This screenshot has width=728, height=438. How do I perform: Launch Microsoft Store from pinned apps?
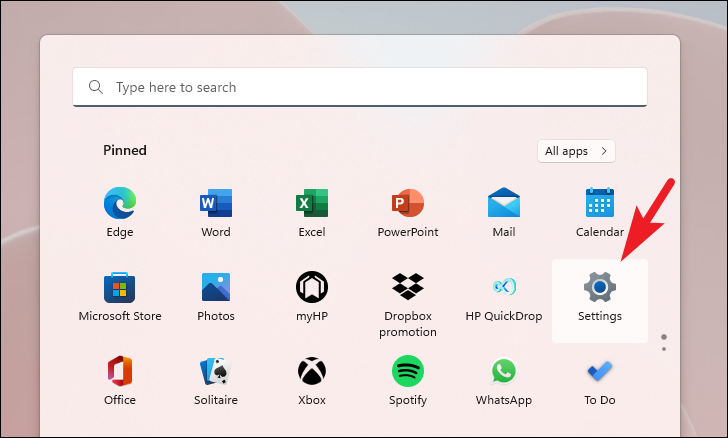point(120,288)
